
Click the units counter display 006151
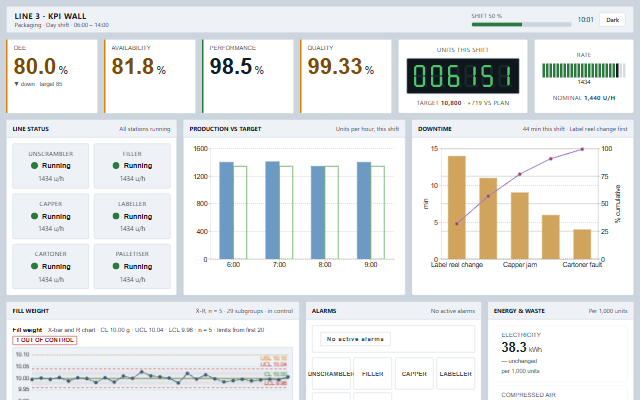[x=463, y=76]
